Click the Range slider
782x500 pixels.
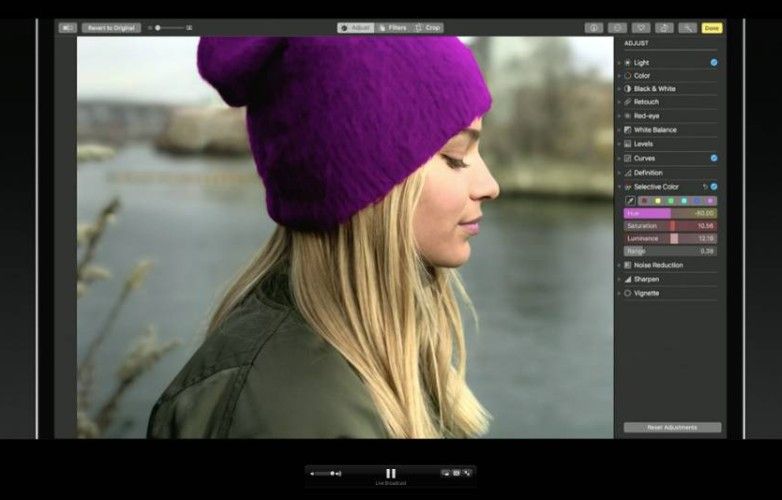pos(671,252)
